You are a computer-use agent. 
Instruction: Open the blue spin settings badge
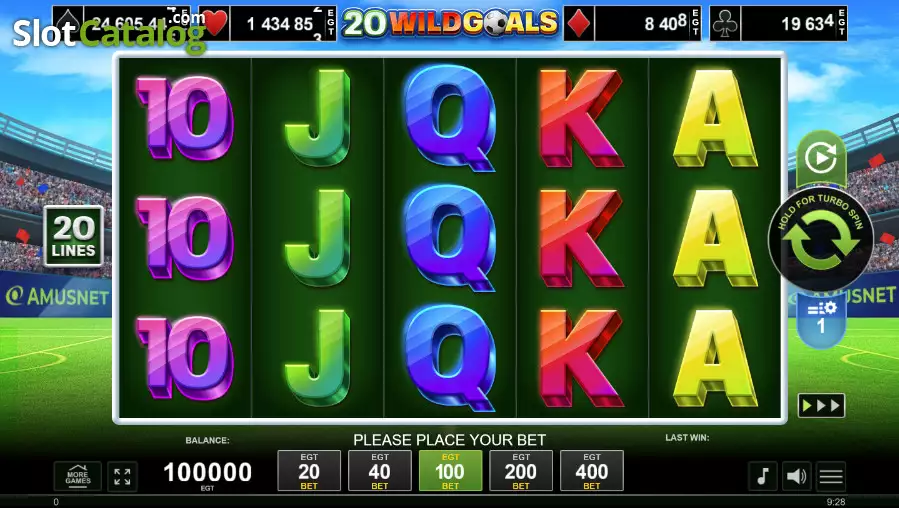point(821,320)
